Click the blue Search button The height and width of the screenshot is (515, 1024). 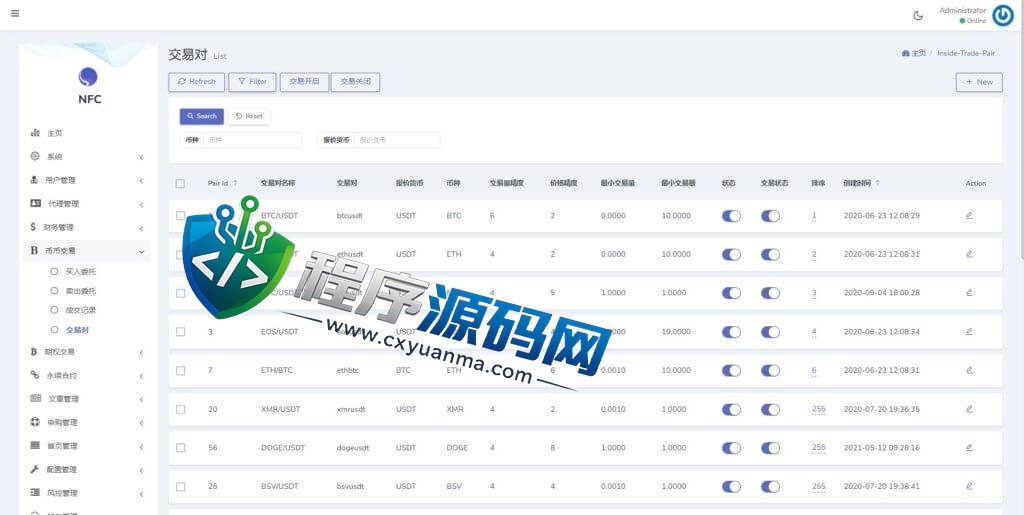(202, 116)
